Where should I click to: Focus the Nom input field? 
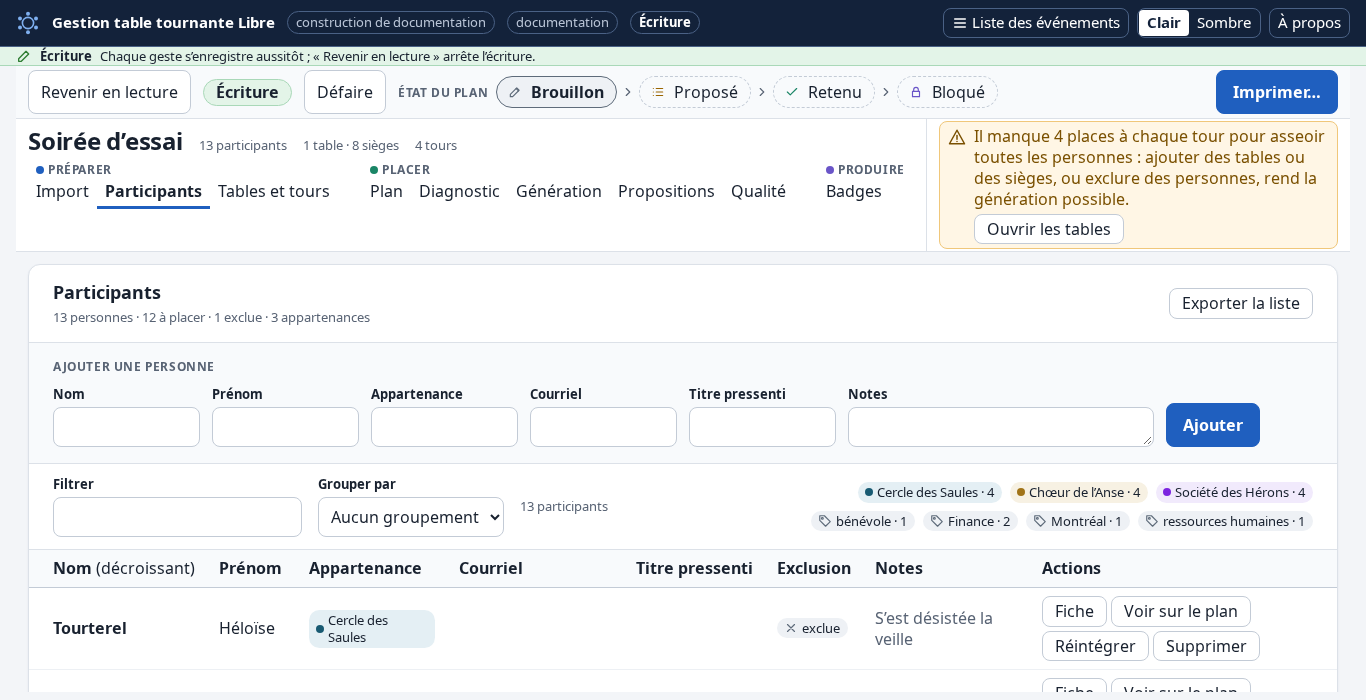pyautogui.click(x=126, y=427)
